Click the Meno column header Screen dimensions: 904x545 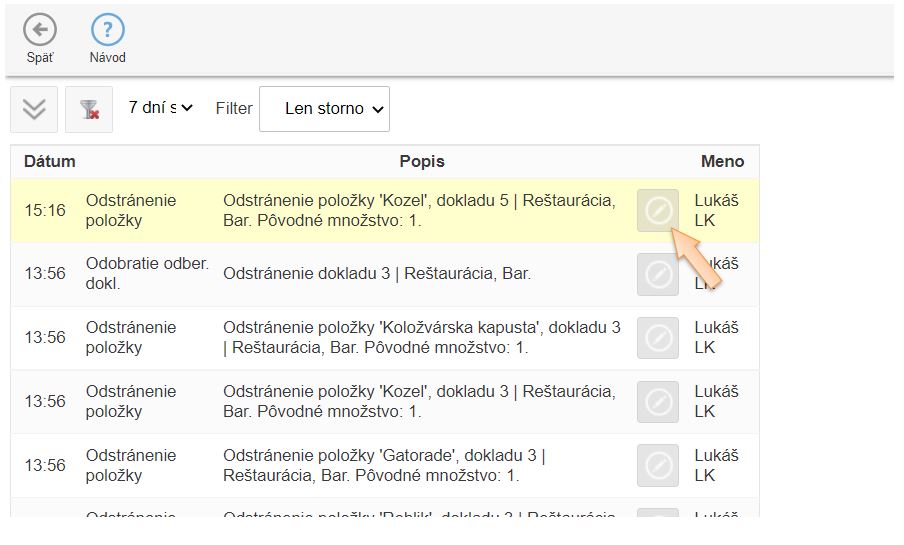(x=722, y=161)
